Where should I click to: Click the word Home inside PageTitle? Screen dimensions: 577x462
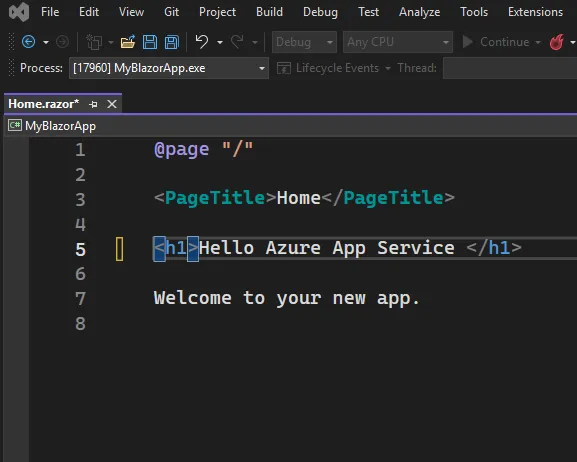[x=298, y=198]
